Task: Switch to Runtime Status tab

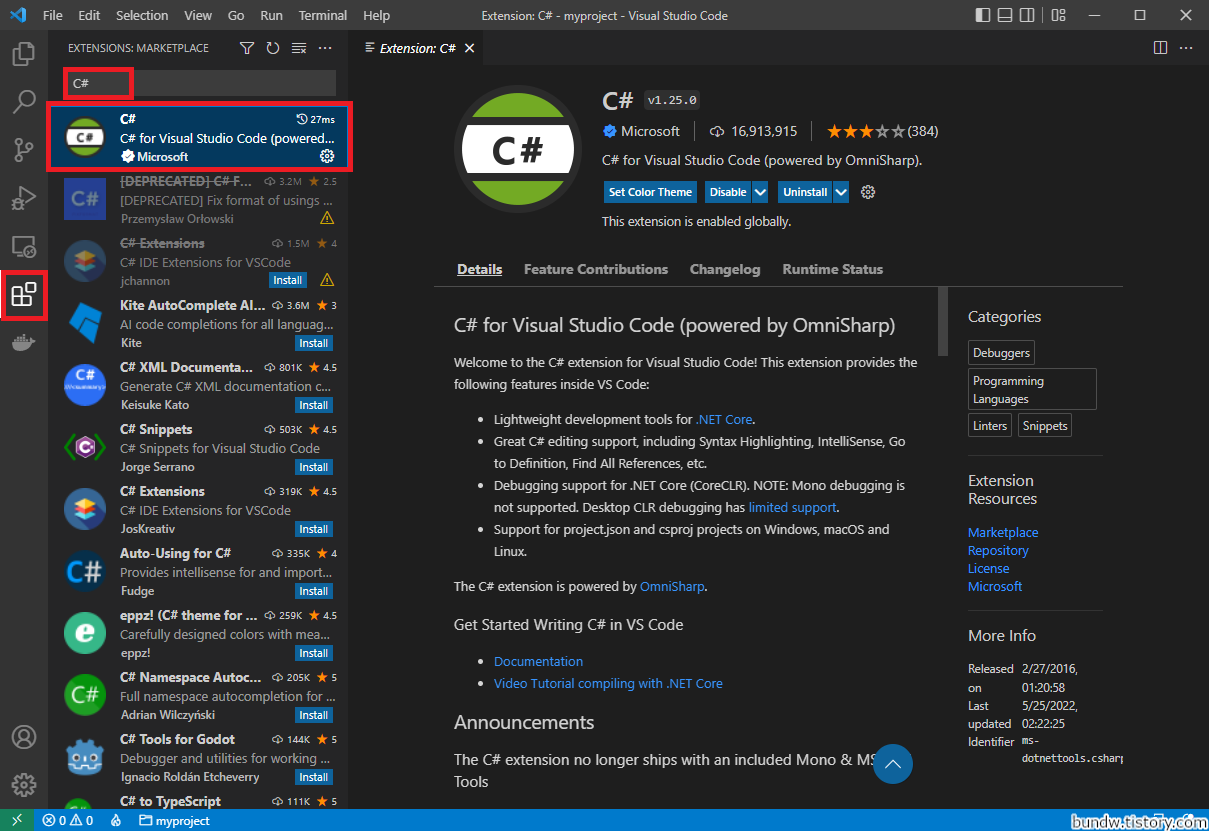Action: coord(833,269)
